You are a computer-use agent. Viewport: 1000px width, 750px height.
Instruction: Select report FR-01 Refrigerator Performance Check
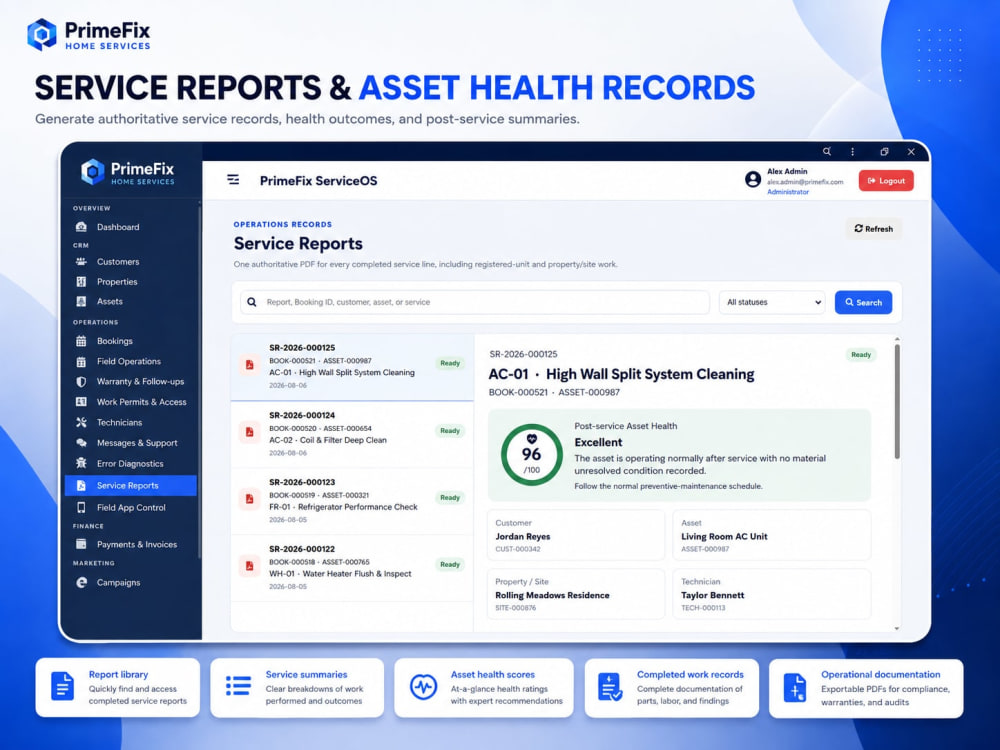(352, 501)
